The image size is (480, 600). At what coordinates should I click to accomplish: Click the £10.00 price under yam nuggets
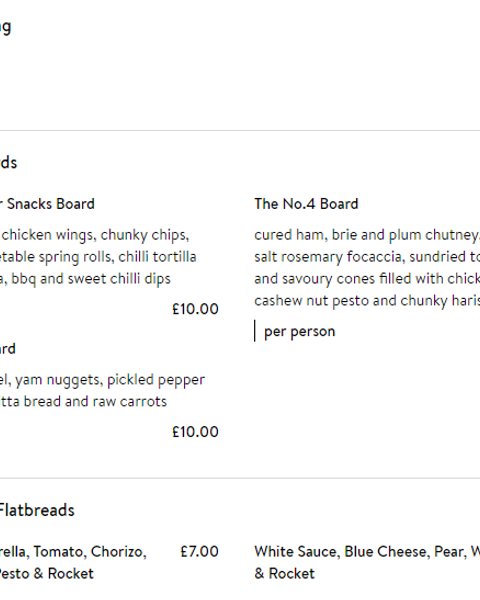point(195,432)
